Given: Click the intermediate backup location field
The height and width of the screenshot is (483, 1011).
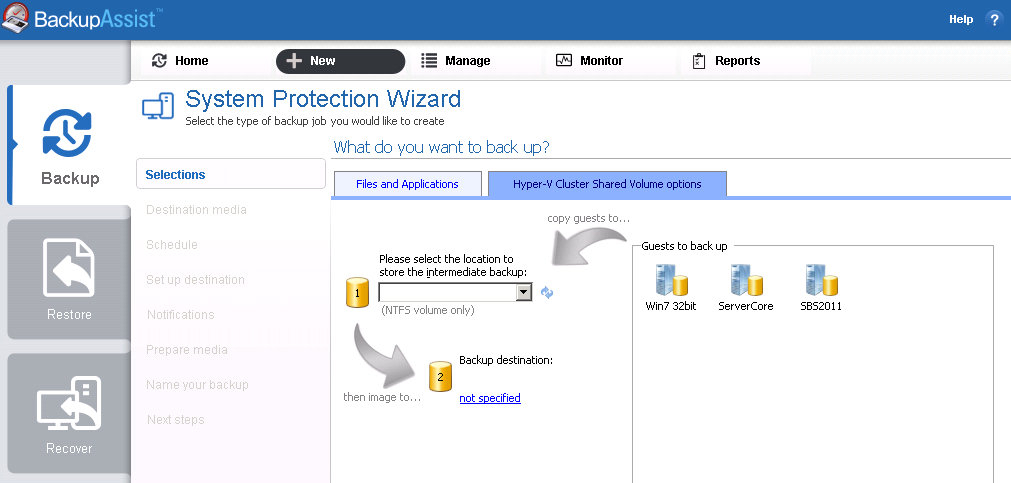Looking at the screenshot, I should coord(455,293).
